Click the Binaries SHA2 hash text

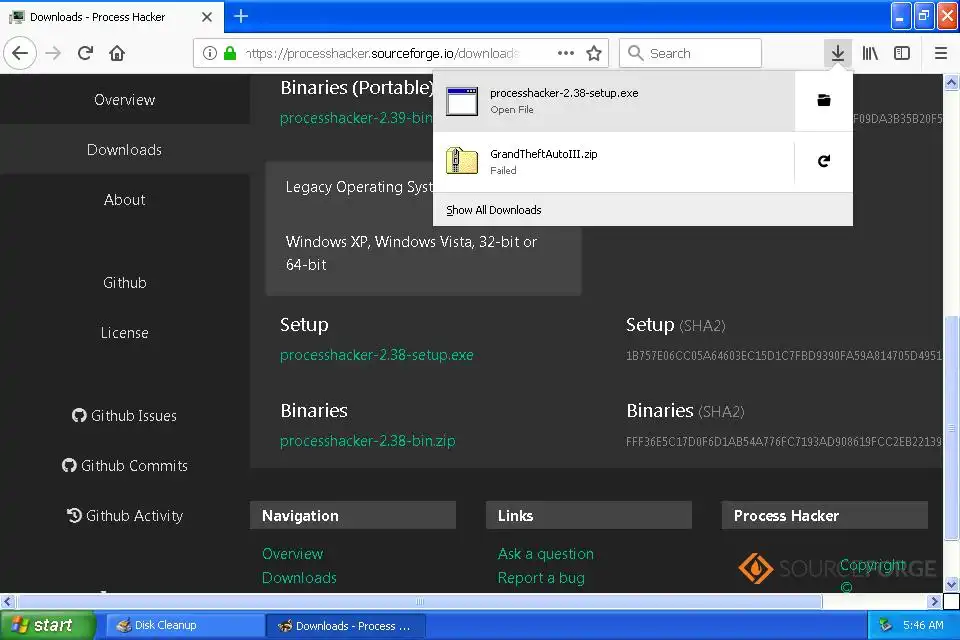click(784, 442)
